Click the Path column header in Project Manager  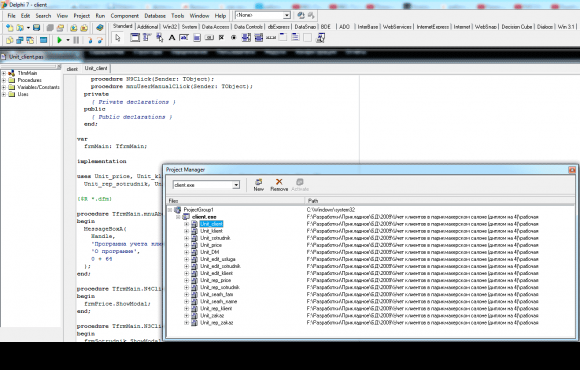point(439,201)
